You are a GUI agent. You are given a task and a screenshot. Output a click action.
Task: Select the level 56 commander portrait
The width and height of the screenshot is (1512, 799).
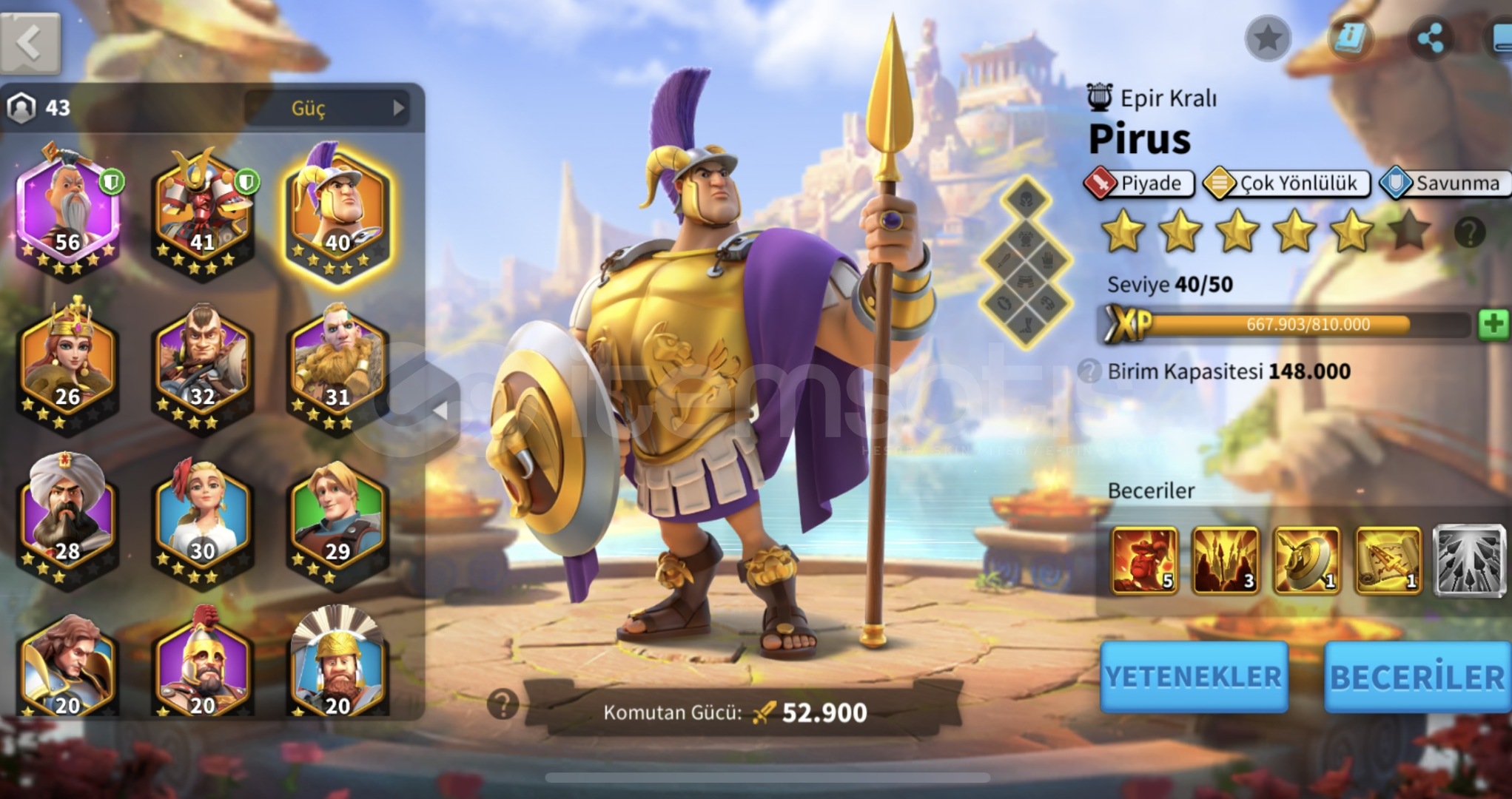click(68, 209)
